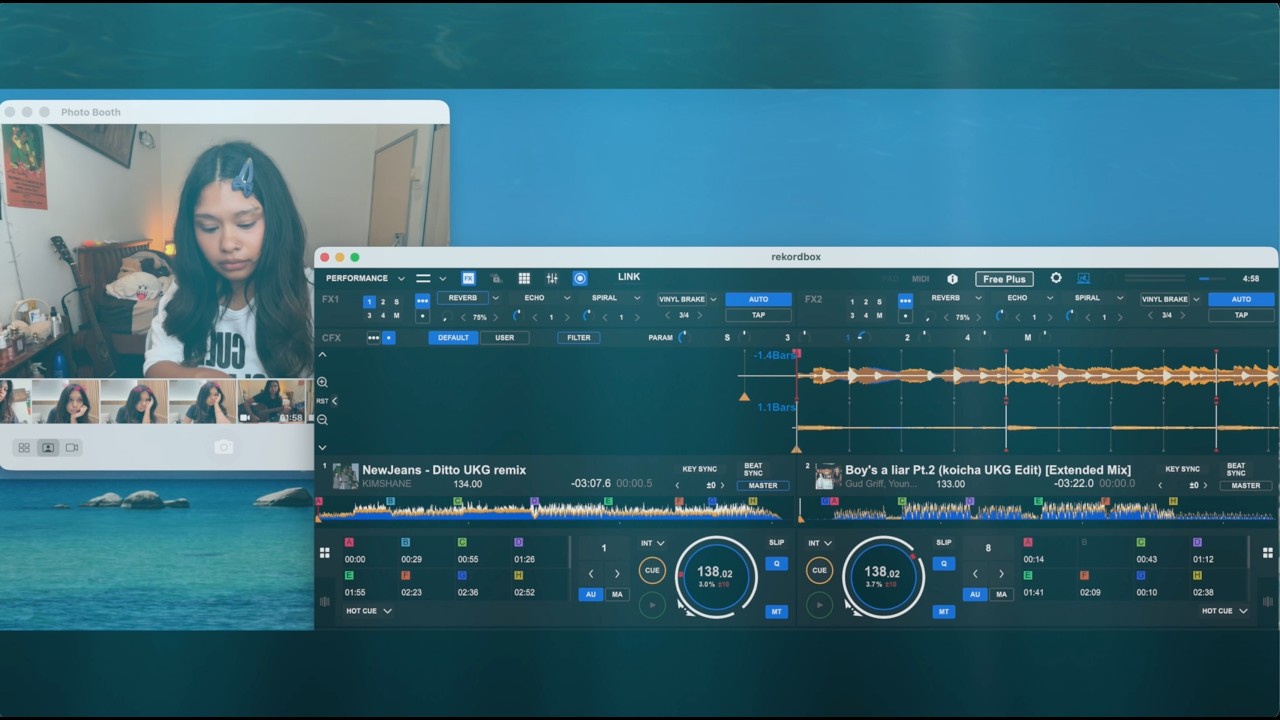
Task: Select Photo Booth single photo mode
Action: pos(47,447)
